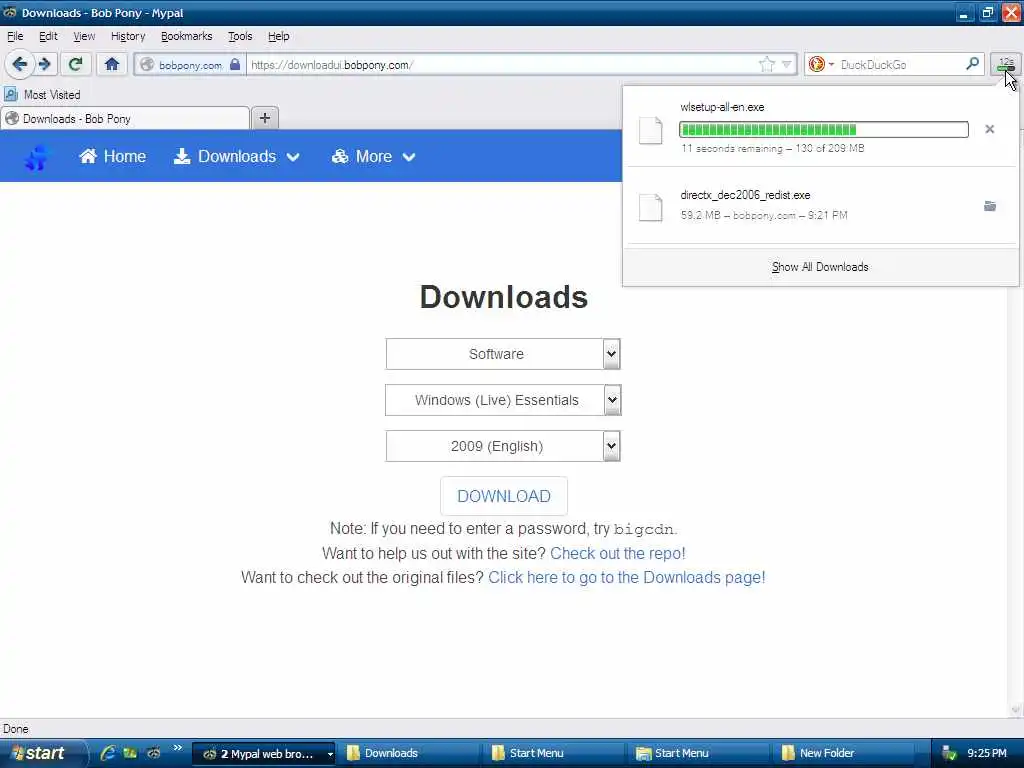Open the Windows (Live) Essentials dropdown
The image size is (1024, 768).
pyautogui.click(x=503, y=400)
